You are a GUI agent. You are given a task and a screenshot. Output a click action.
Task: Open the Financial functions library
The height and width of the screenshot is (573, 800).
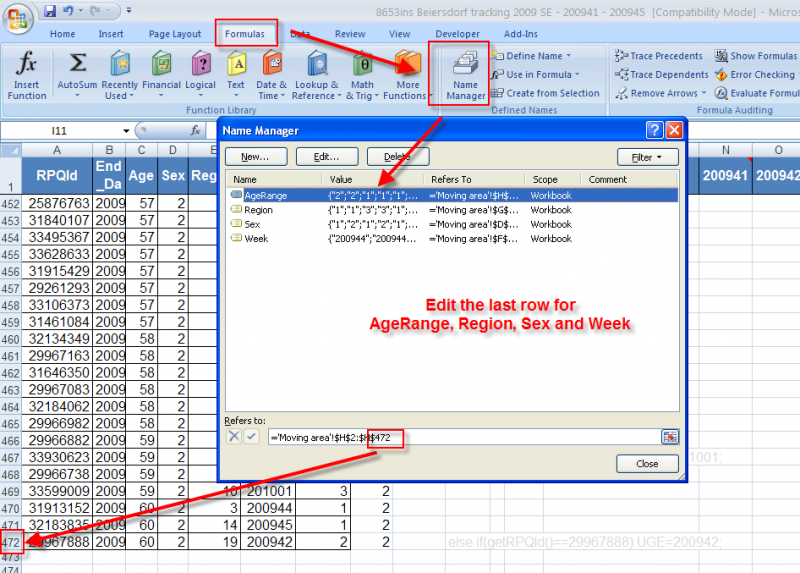[161, 66]
